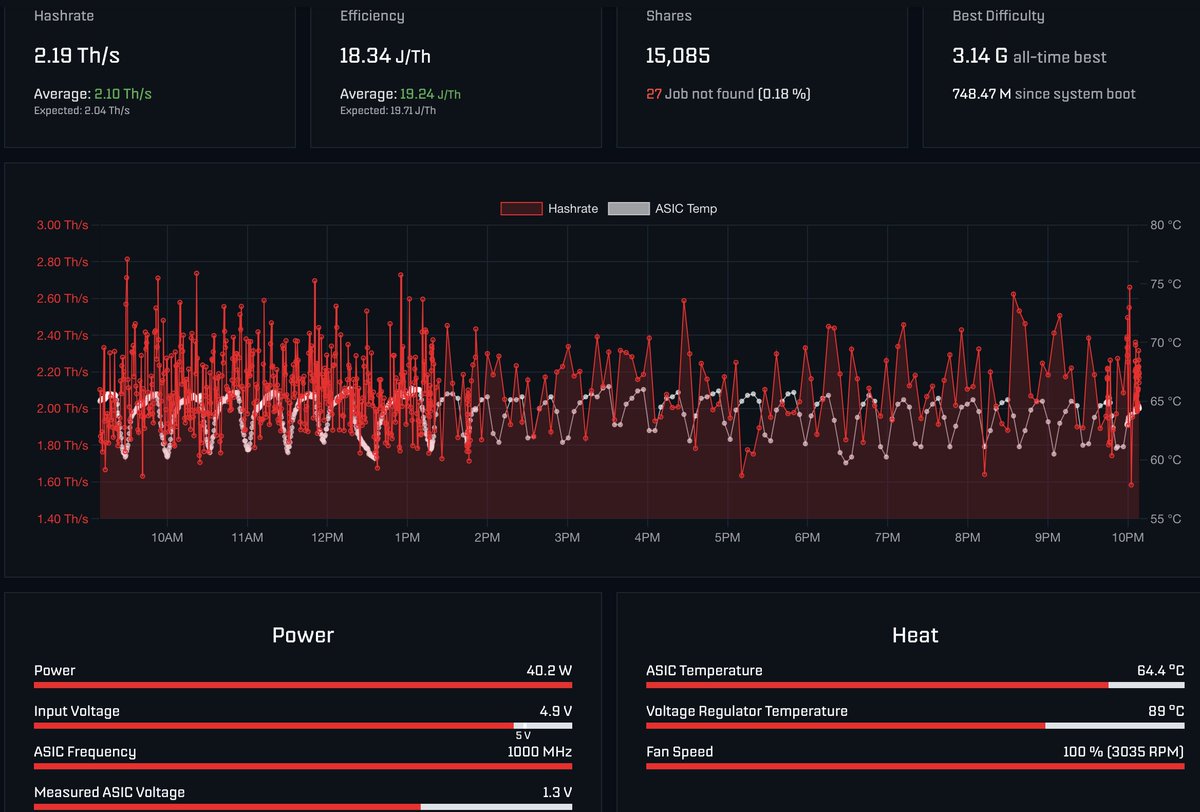Click the Hashrate legend label
This screenshot has height=812, width=1200.
(573, 209)
